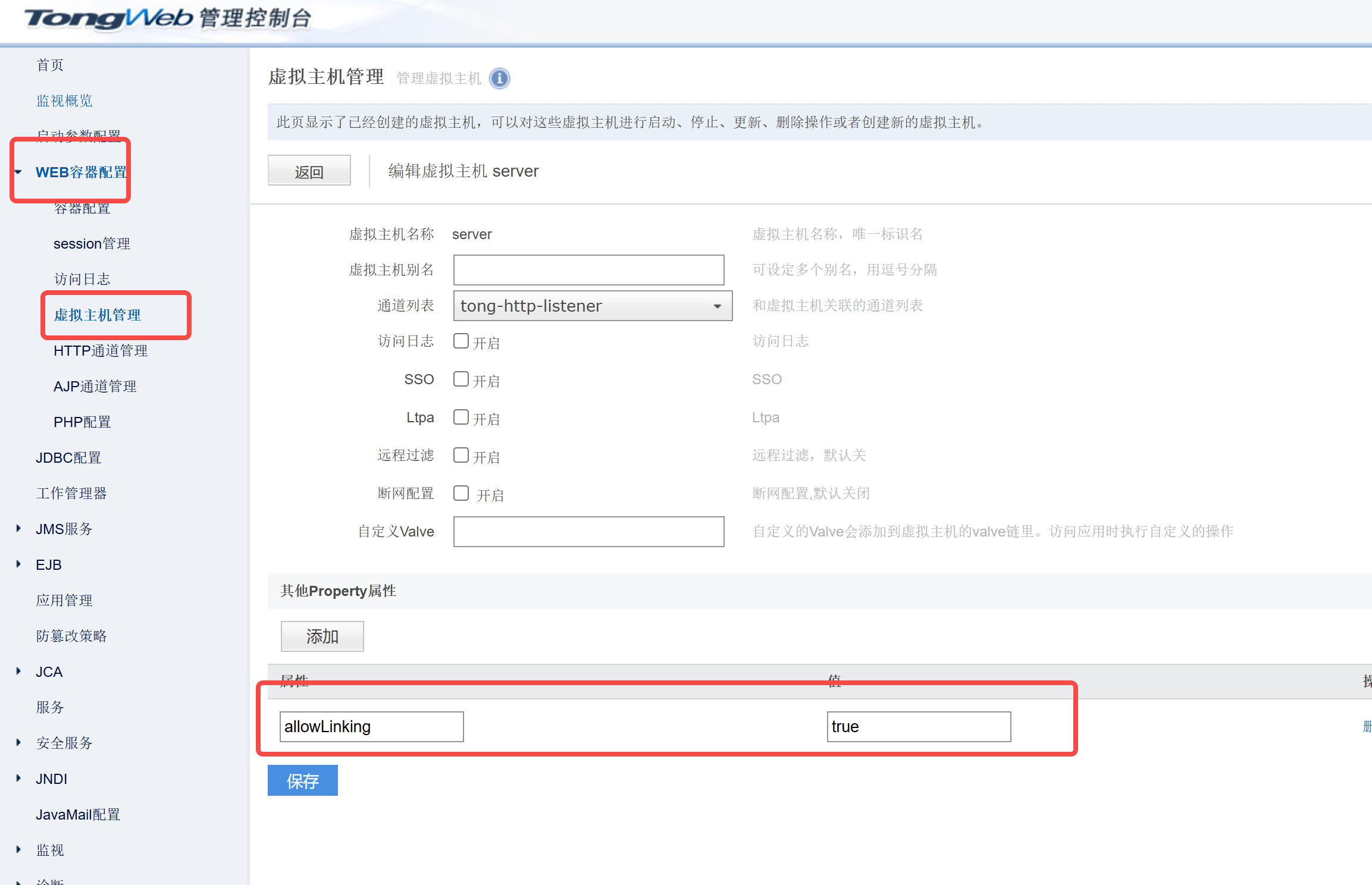
Task: Enable SSO by checking 开启
Action: pyautogui.click(x=461, y=379)
